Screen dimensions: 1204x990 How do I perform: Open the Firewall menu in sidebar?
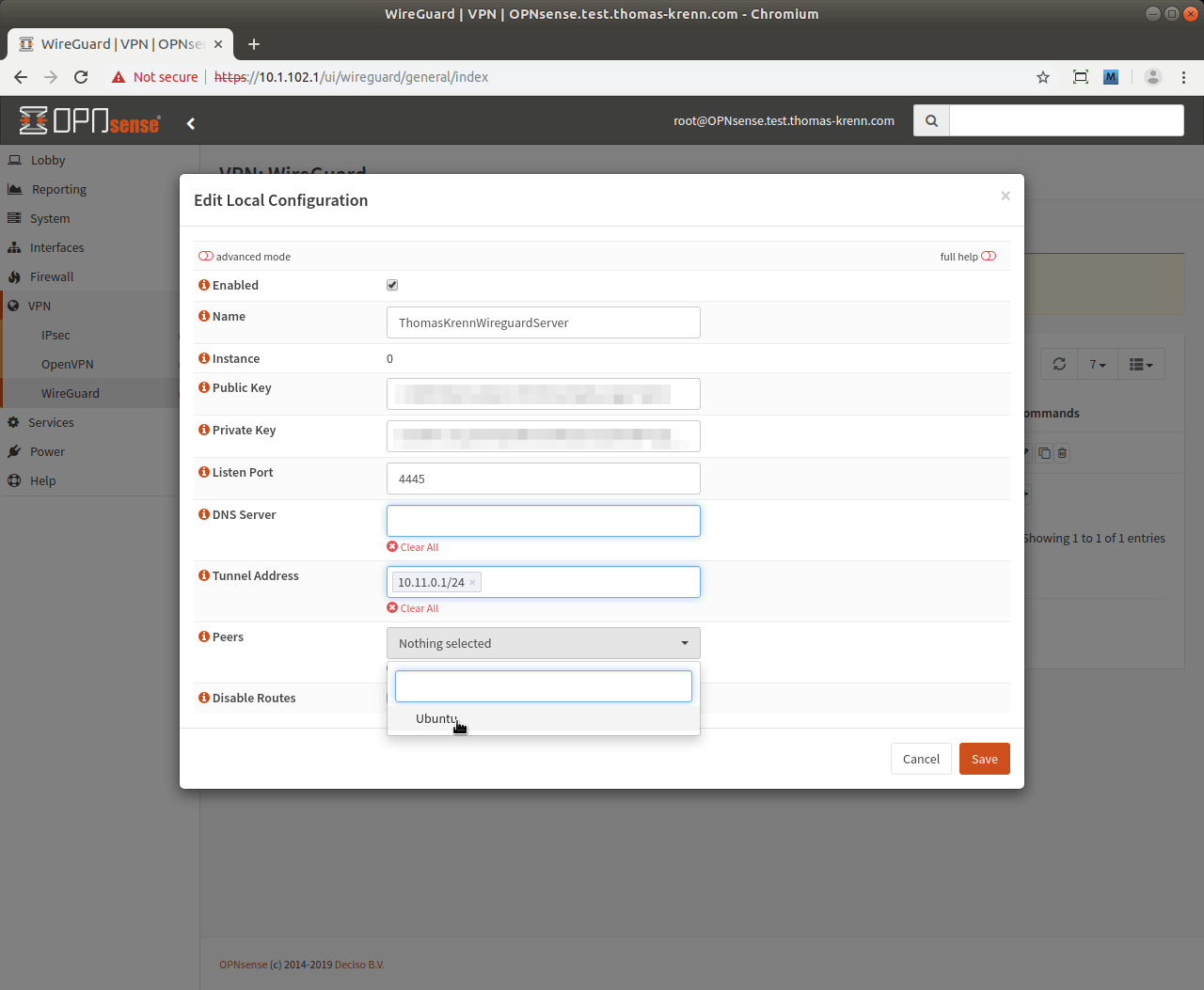[x=51, y=276]
